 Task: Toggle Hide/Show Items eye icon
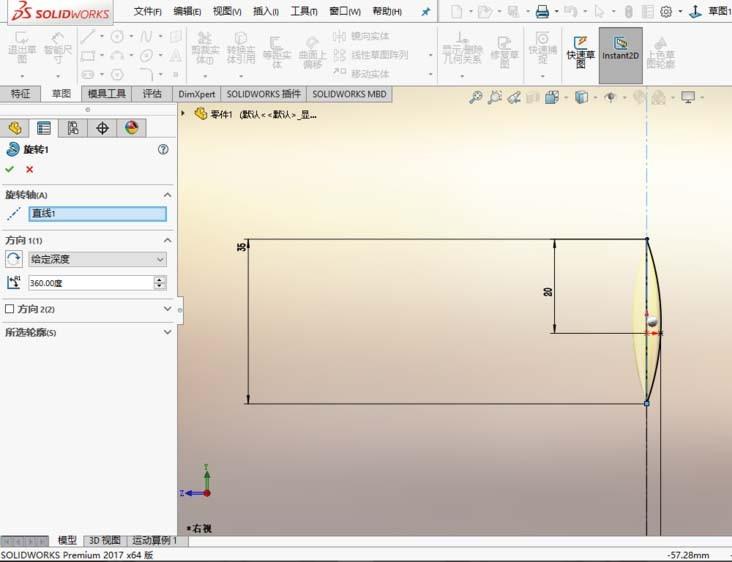(610, 97)
